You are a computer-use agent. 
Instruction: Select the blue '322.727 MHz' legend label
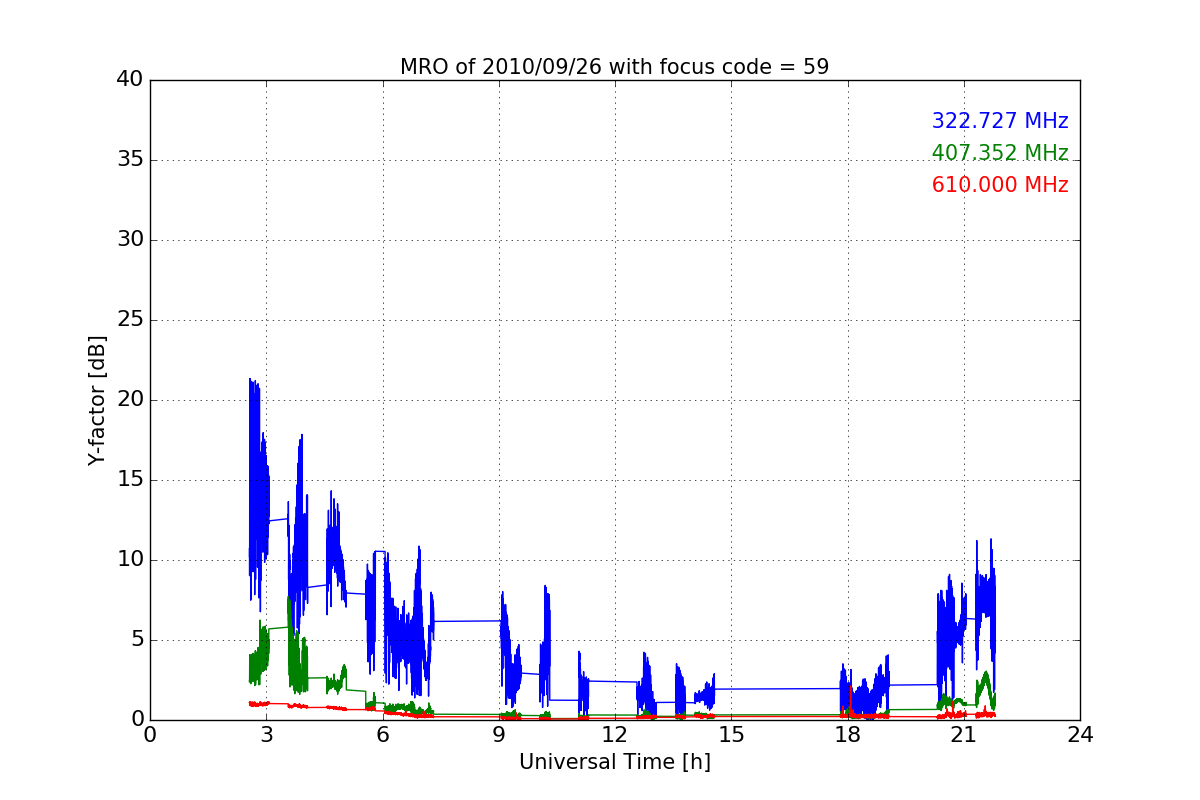click(1000, 121)
